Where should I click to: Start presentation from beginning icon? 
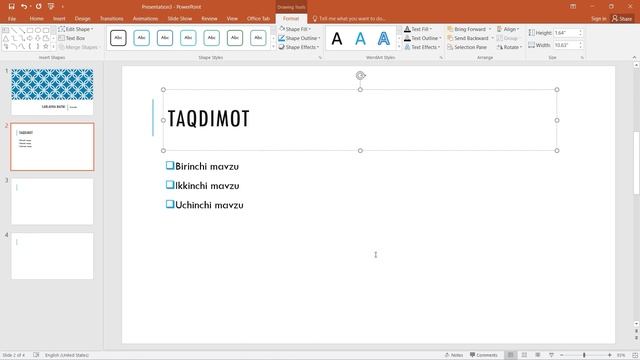[51, 7]
